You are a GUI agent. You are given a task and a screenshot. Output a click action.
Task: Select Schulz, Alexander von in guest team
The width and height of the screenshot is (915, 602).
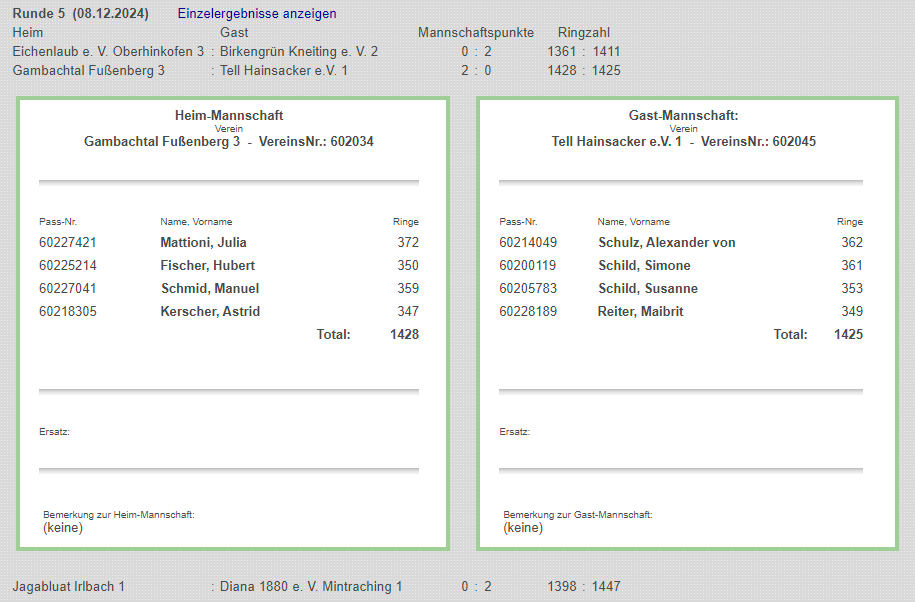(666, 242)
